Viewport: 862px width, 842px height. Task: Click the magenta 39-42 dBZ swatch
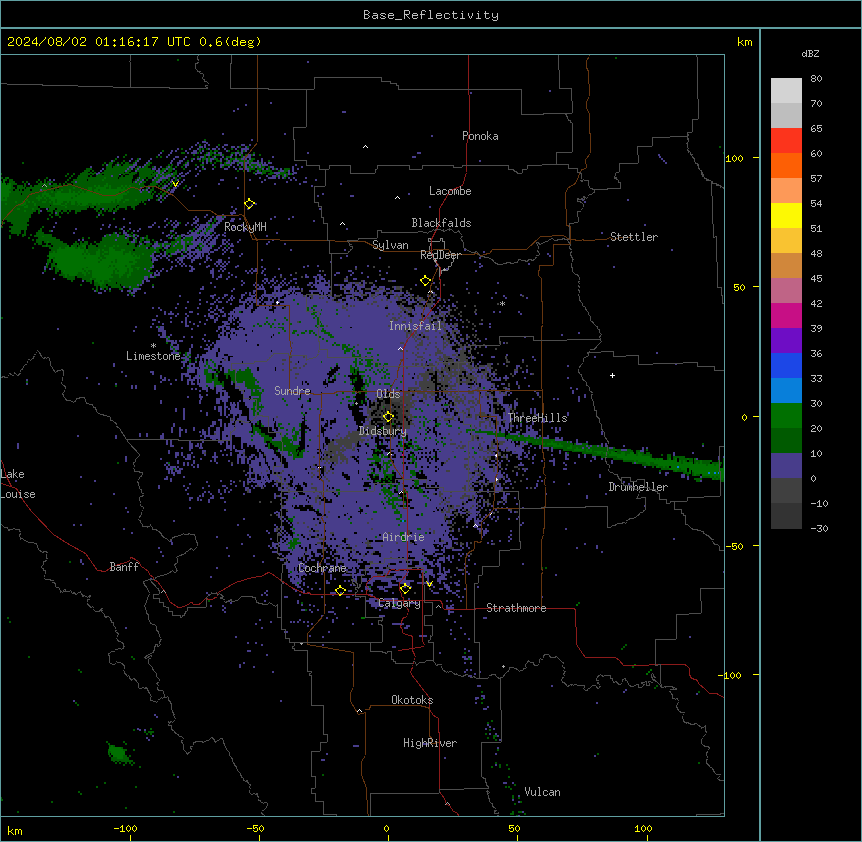click(x=786, y=316)
